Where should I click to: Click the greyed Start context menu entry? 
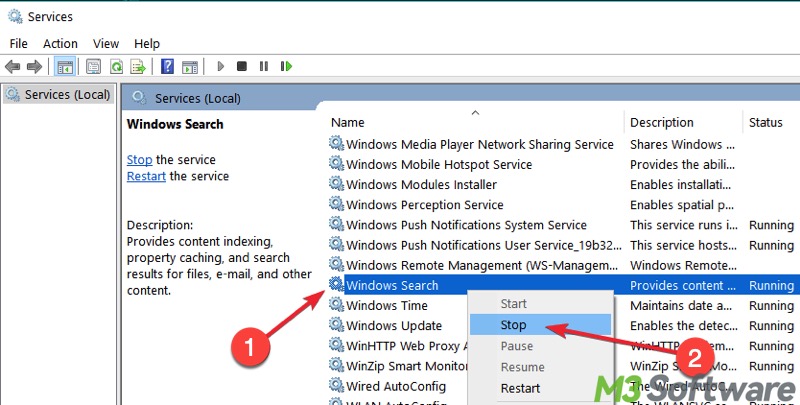(x=540, y=304)
